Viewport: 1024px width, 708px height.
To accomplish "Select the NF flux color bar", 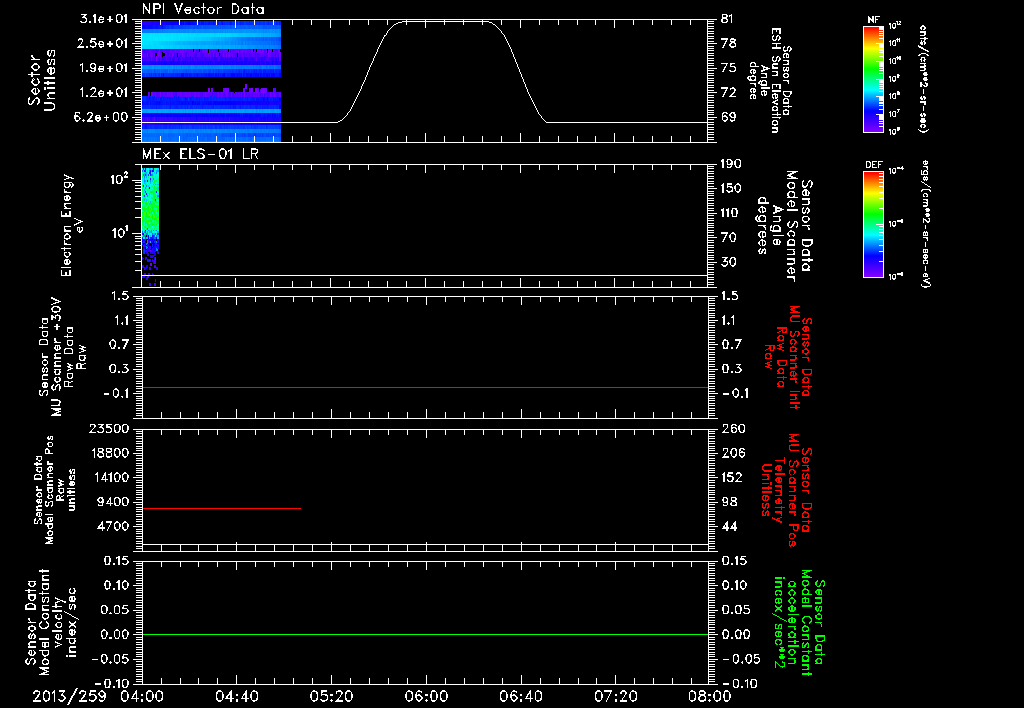I will click(873, 78).
